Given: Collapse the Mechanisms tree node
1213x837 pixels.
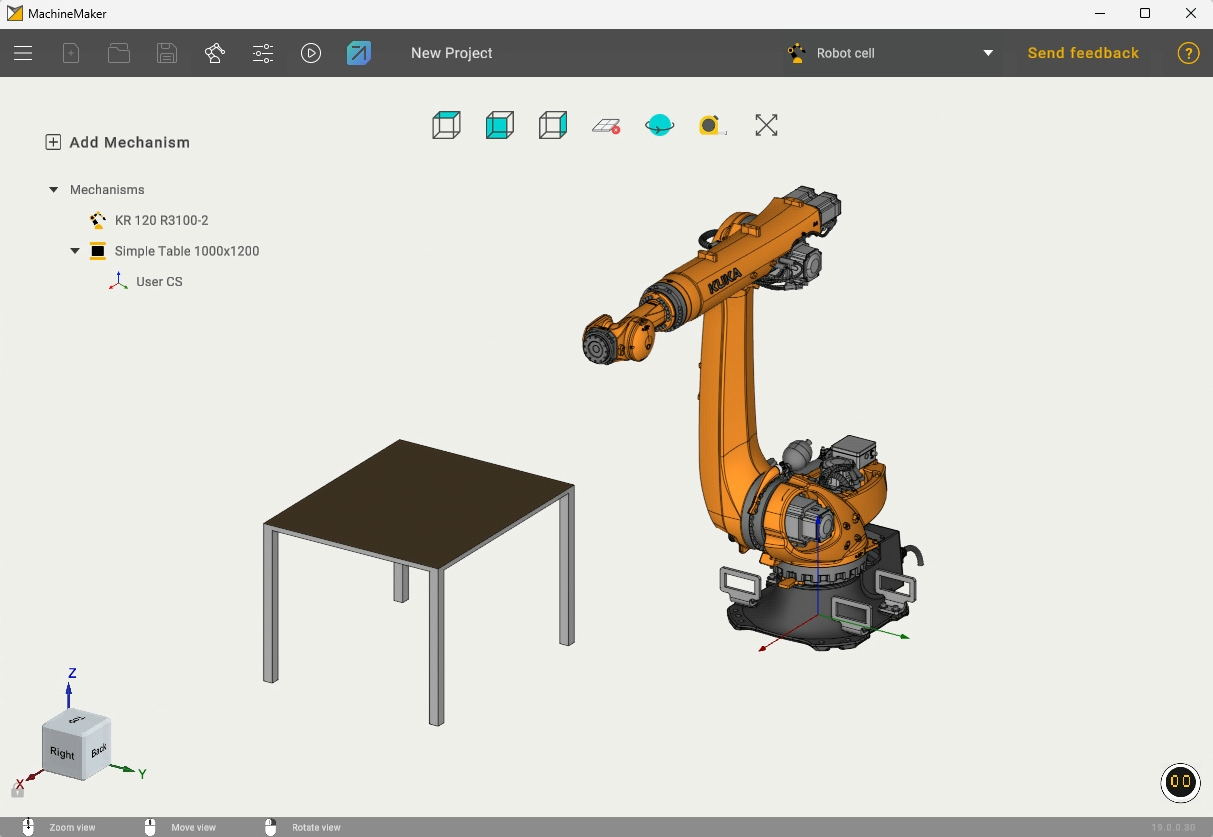Looking at the screenshot, I should [x=54, y=190].
